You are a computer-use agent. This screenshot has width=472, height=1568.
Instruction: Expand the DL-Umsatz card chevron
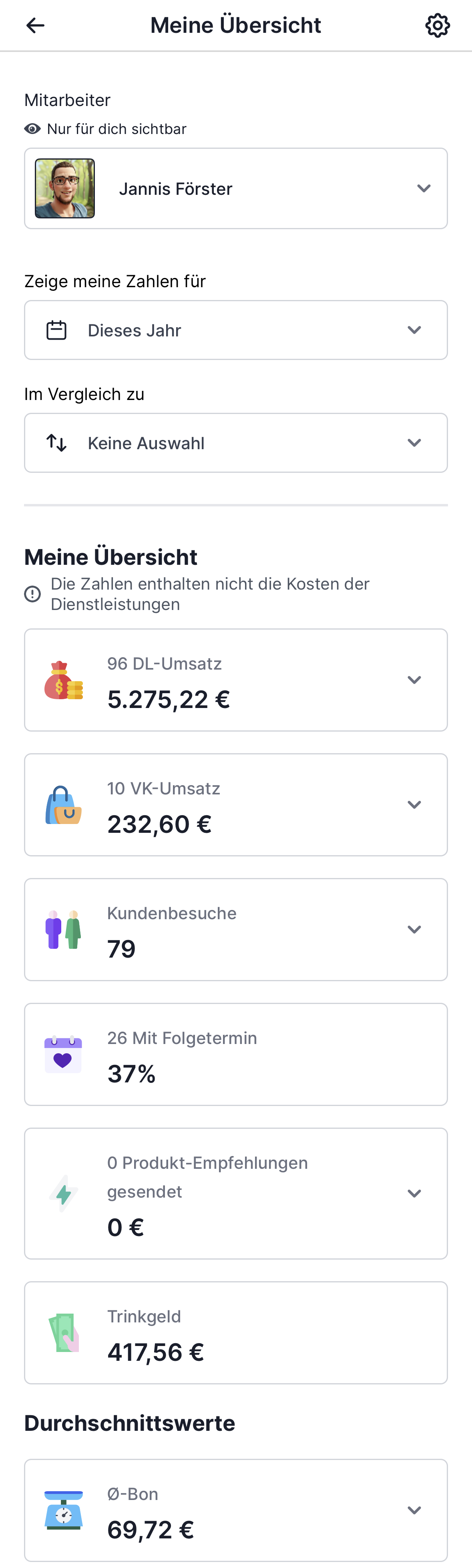[414, 680]
